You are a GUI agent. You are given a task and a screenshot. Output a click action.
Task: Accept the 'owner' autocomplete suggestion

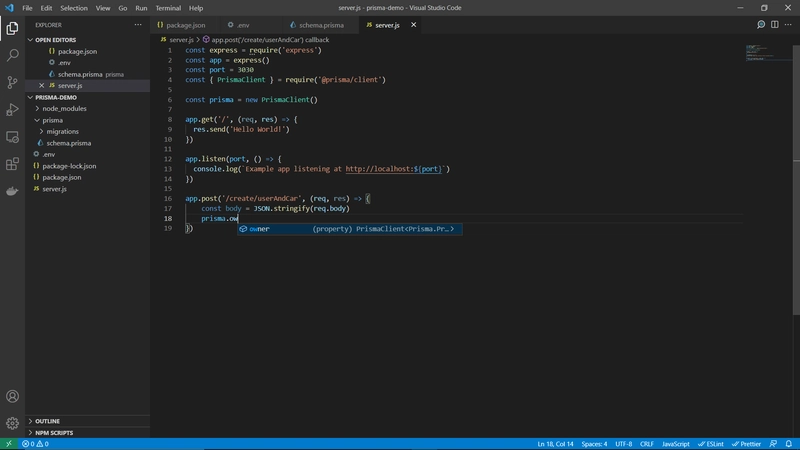click(x=349, y=229)
